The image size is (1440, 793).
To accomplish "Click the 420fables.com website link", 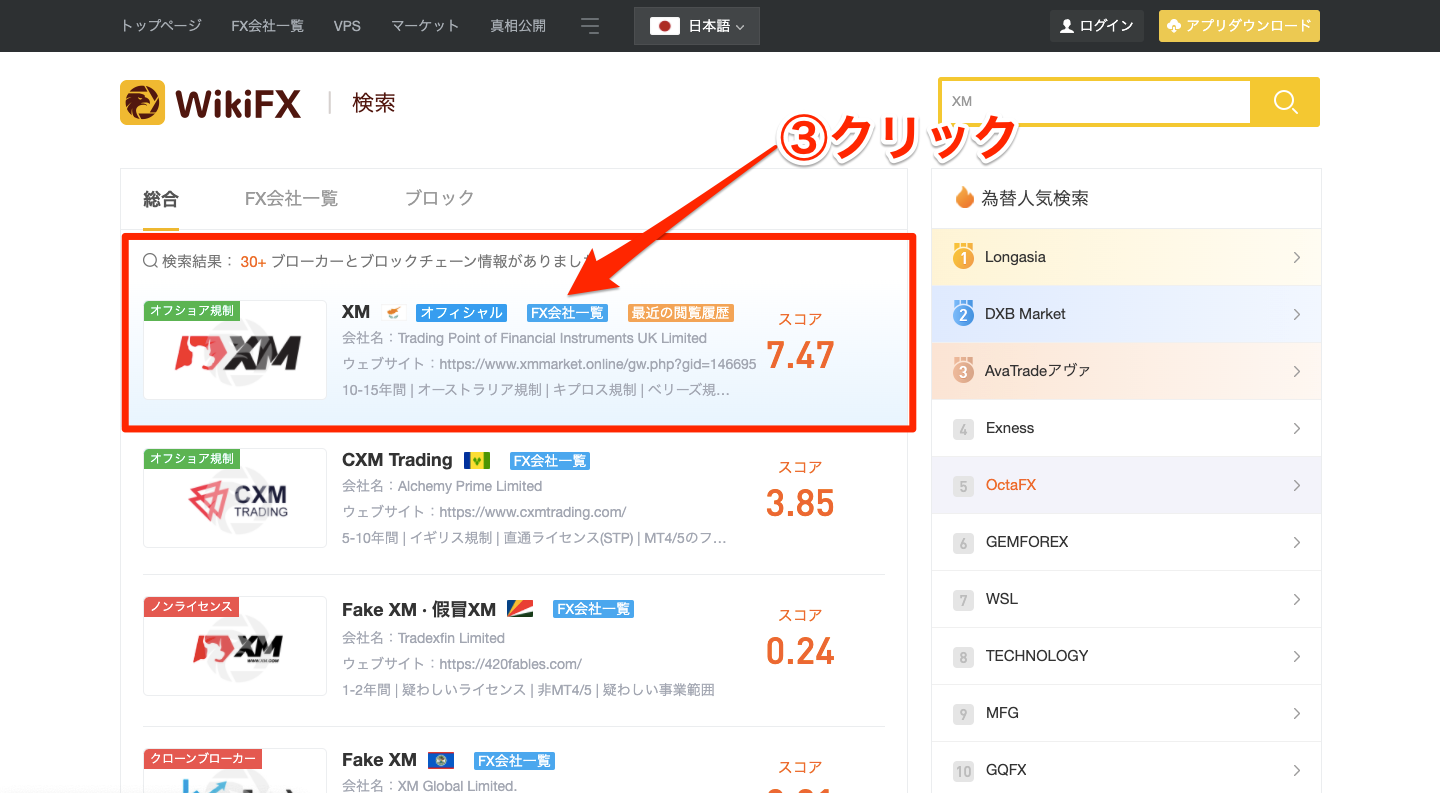I will 510,664.
